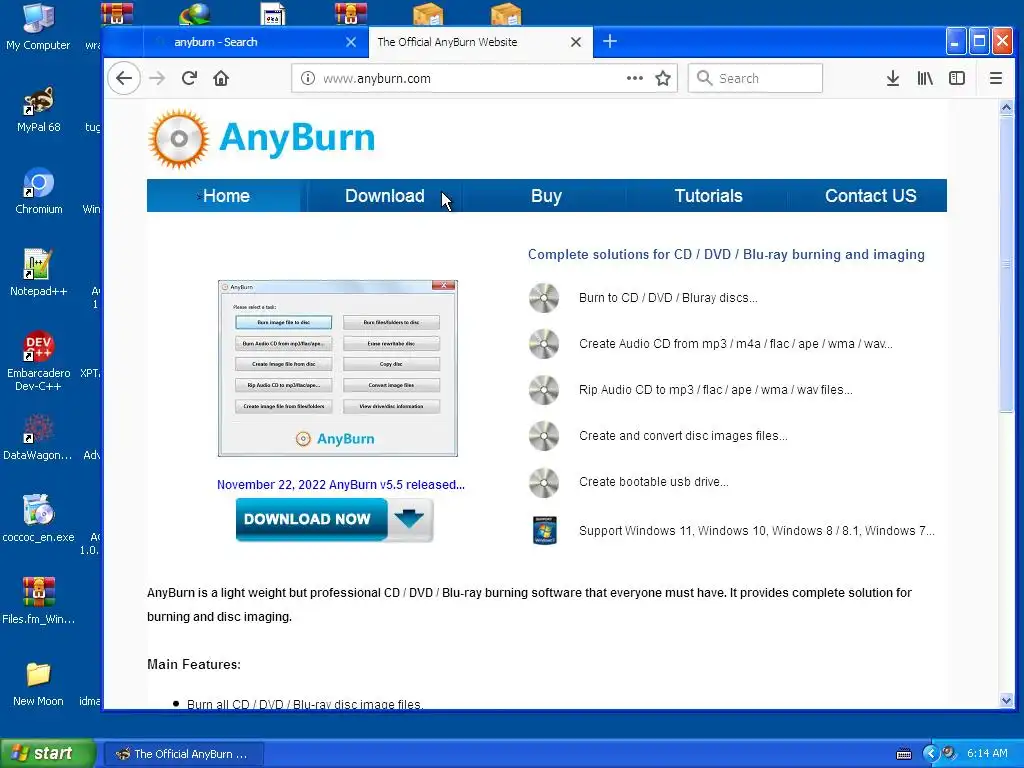Click the page scrollbar up arrow
The height and width of the screenshot is (768, 1024).
click(1006, 108)
